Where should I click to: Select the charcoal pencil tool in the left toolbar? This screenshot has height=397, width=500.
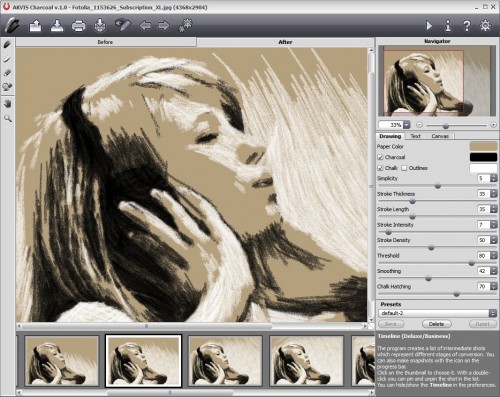click(x=7, y=44)
